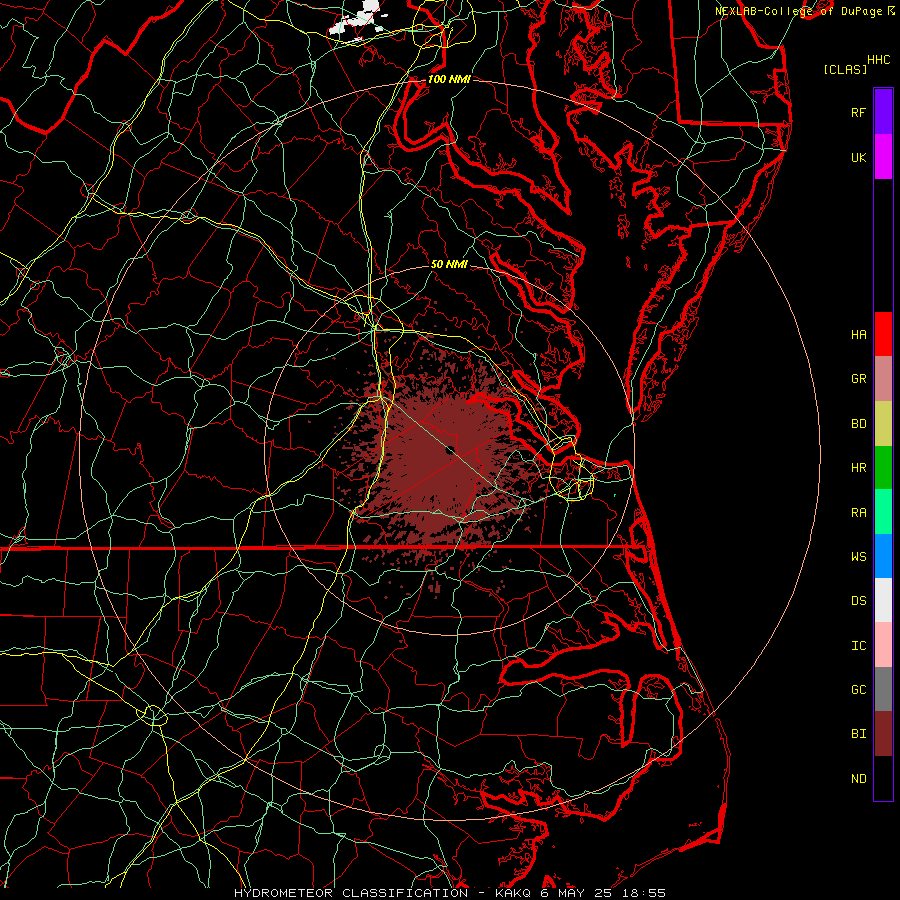Select the GC gray legend swatch

(883, 689)
